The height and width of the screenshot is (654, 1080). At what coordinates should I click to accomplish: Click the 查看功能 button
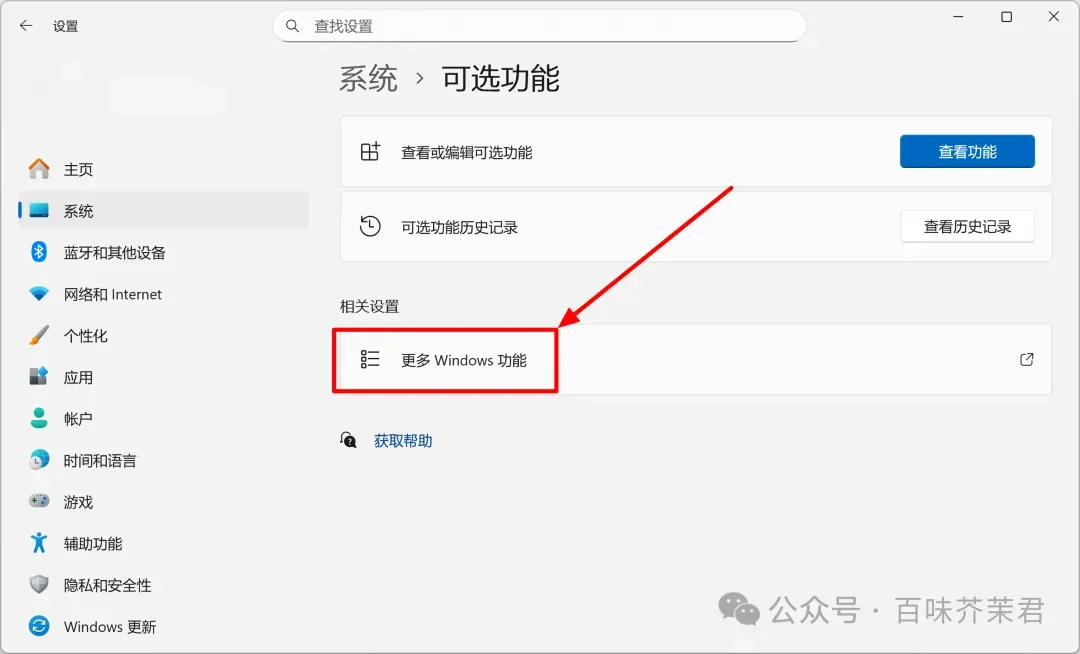click(x=967, y=151)
